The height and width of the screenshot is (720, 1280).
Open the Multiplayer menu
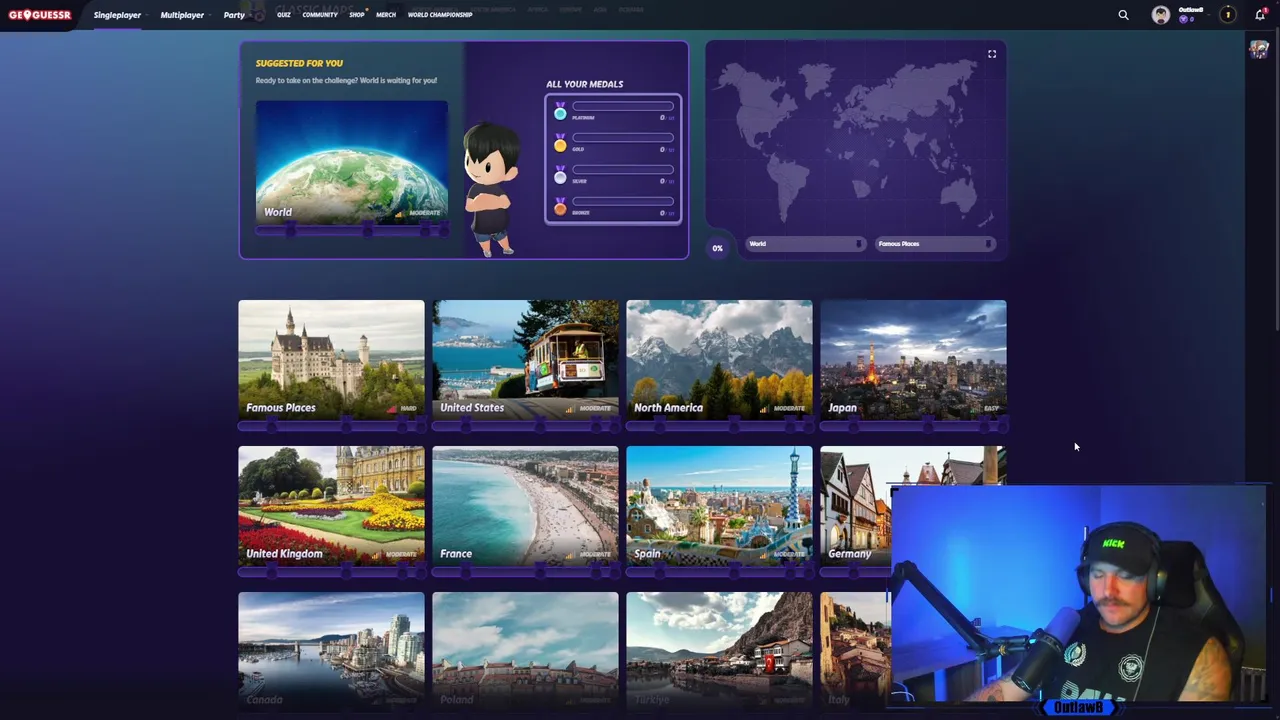pos(182,15)
